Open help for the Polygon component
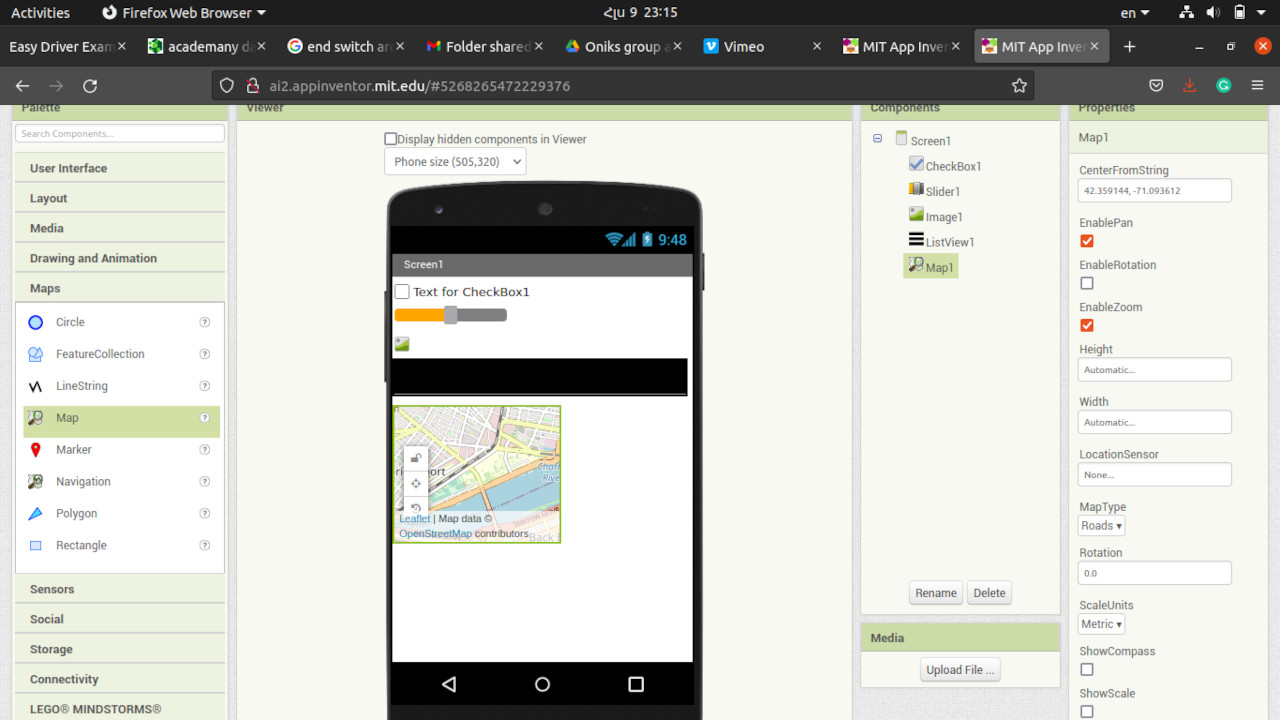Viewport: 1280px width, 720px height. point(205,514)
